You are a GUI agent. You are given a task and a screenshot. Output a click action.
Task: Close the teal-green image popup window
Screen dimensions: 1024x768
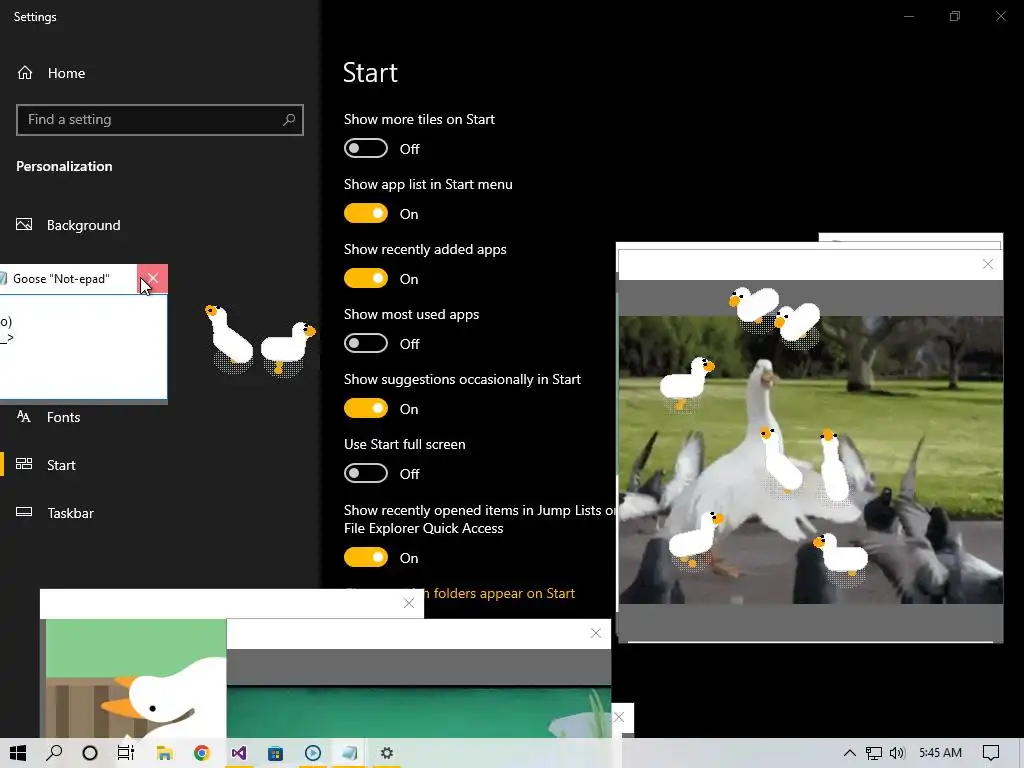[x=596, y=633]
